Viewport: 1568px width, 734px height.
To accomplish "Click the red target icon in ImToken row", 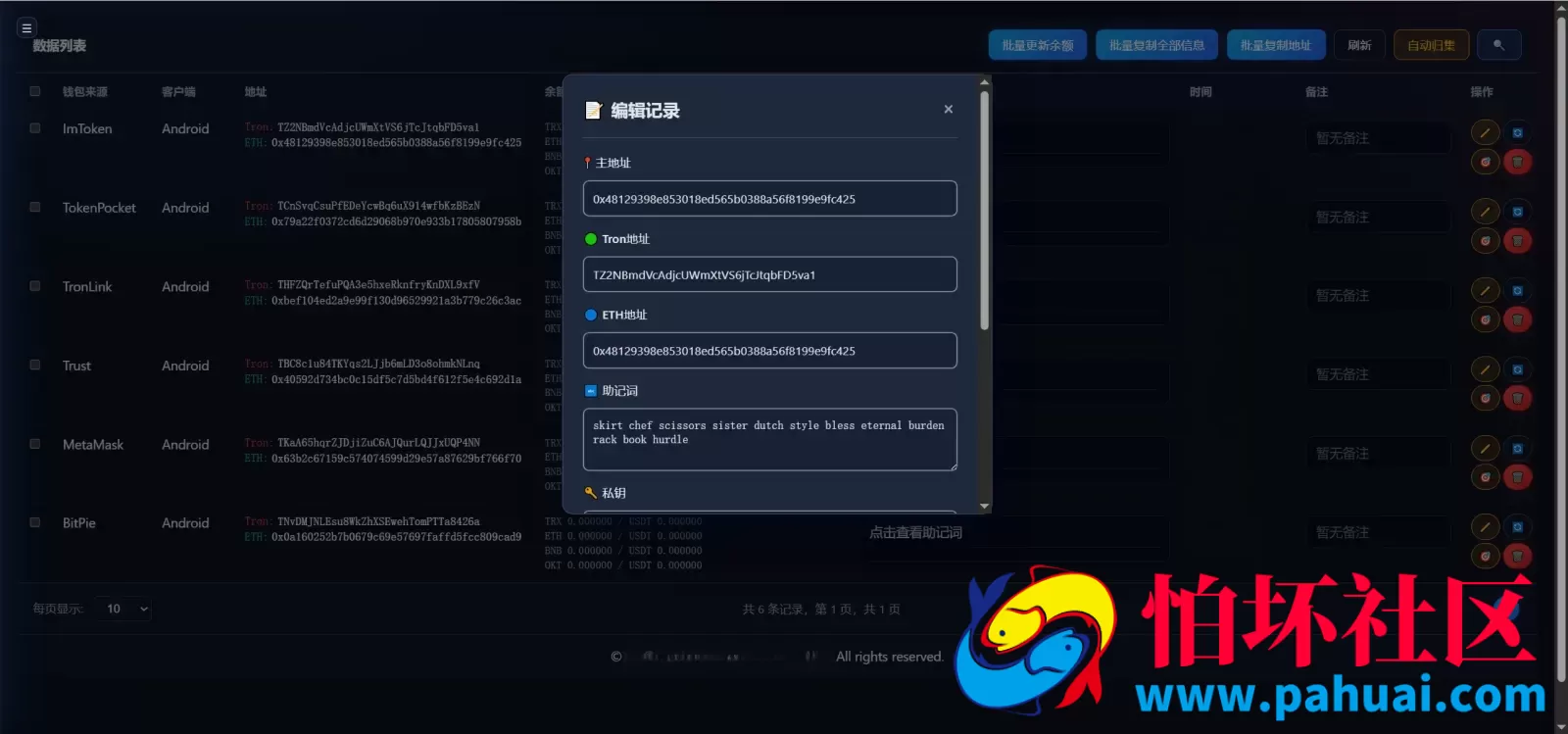I will pos(1486,162).
